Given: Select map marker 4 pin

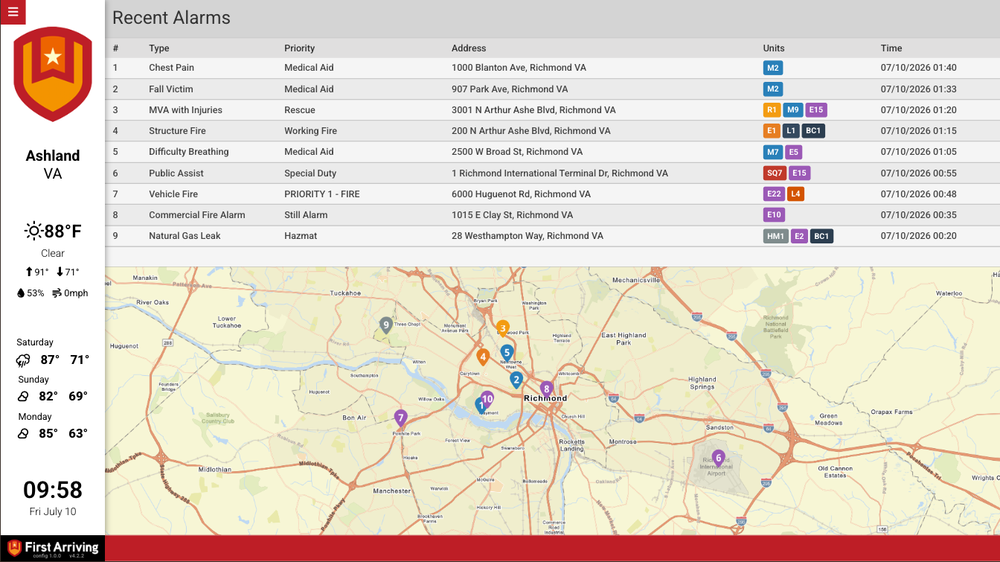Looking at the screenshot, I should coord(483,357).
